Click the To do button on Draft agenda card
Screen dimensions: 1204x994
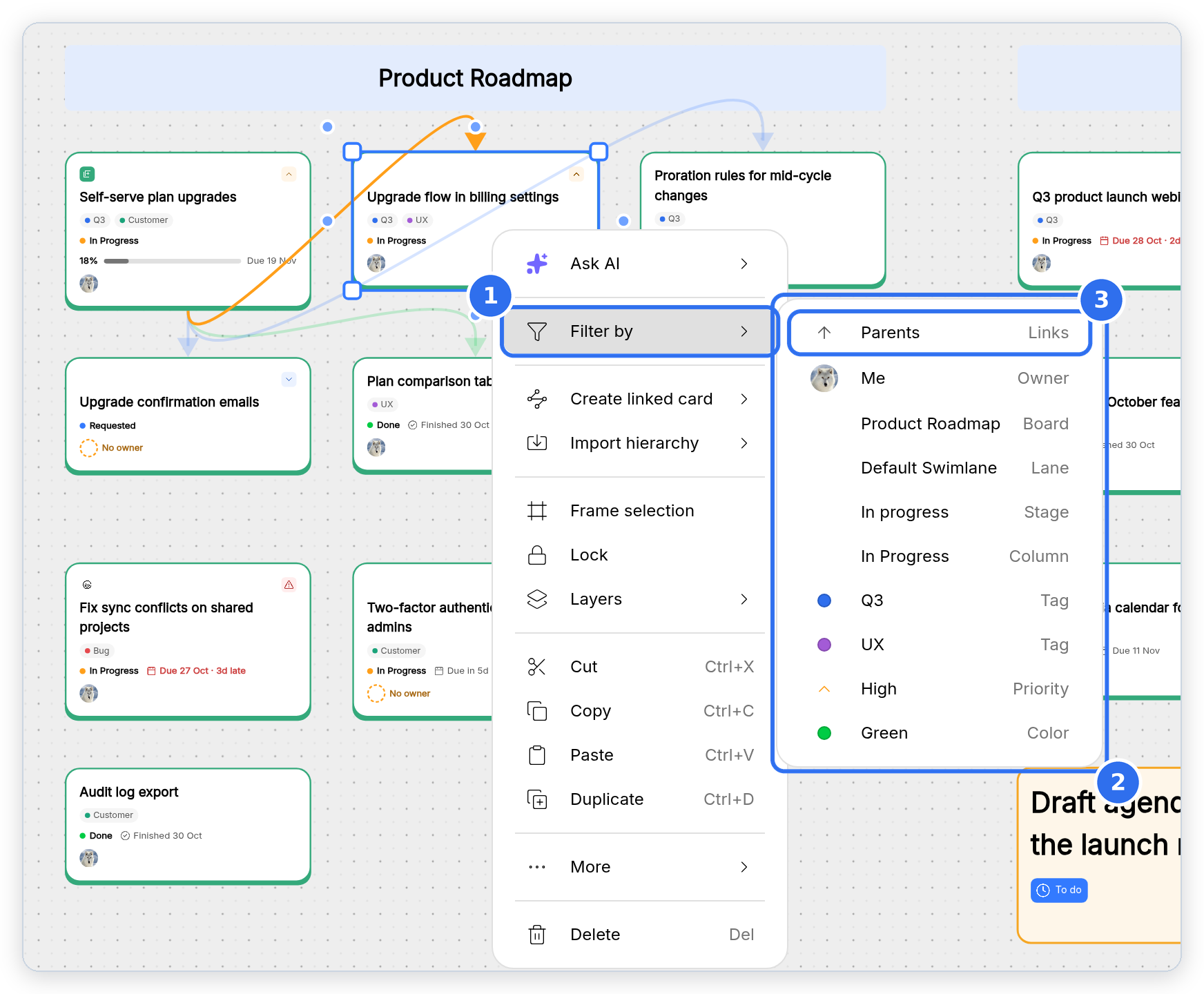point(1059,890)
